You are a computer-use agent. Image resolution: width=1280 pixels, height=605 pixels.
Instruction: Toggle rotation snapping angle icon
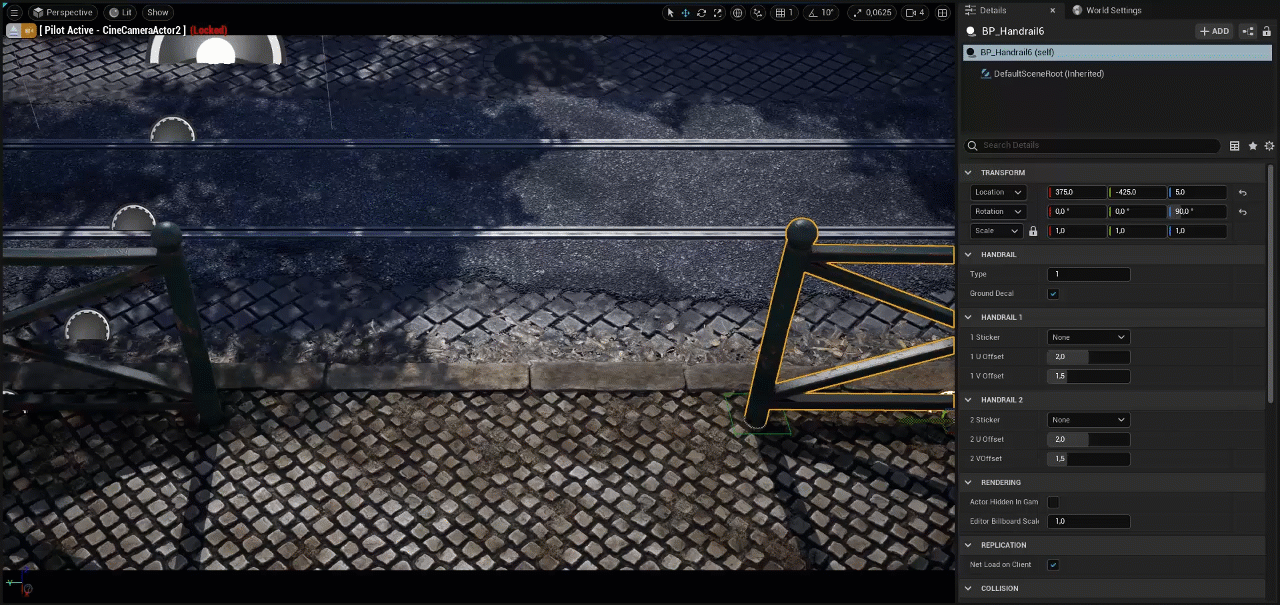(x=812, y=13)
